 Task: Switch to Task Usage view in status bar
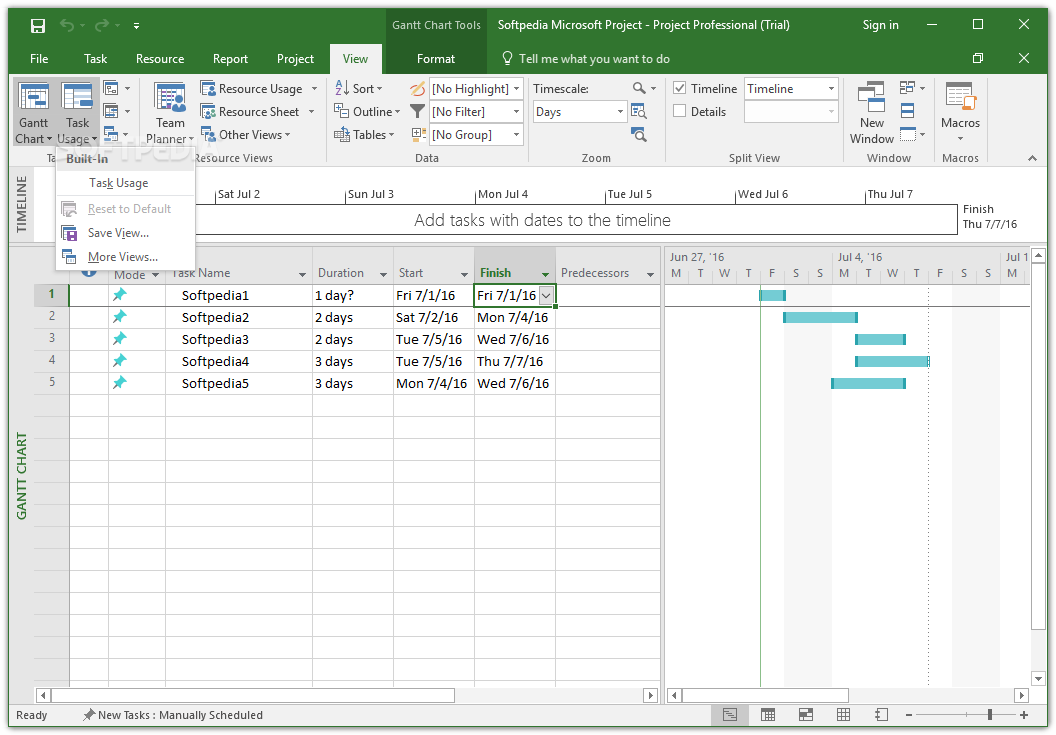[x=767, y=715]
